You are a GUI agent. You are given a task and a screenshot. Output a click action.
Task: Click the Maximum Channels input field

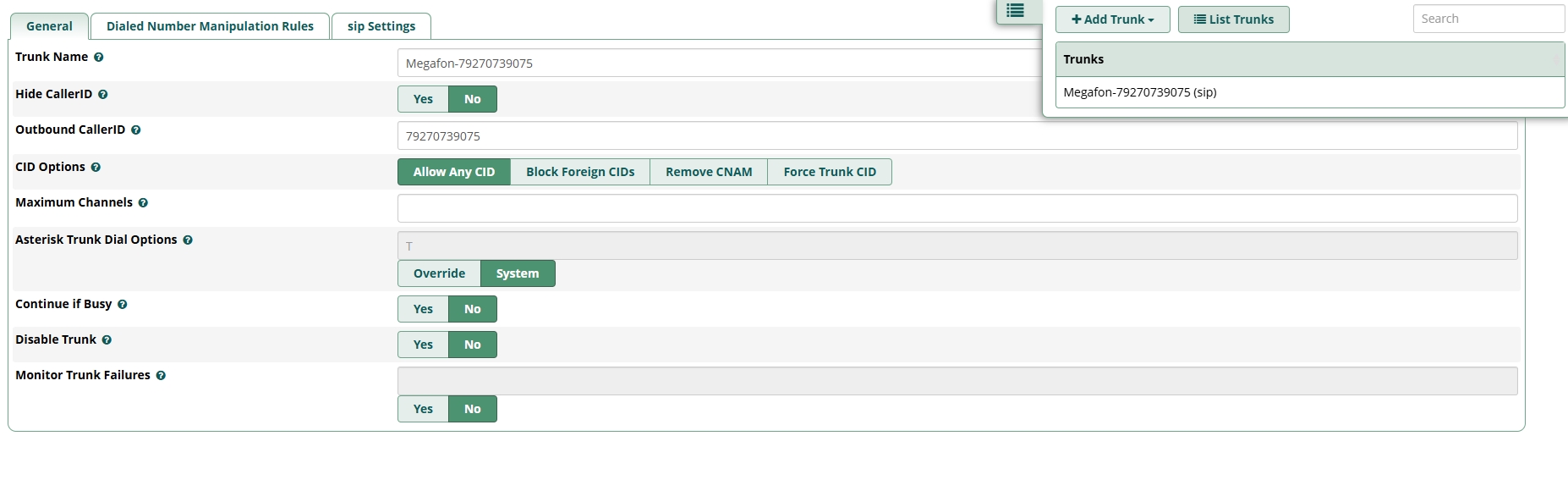tap(957, 208)
